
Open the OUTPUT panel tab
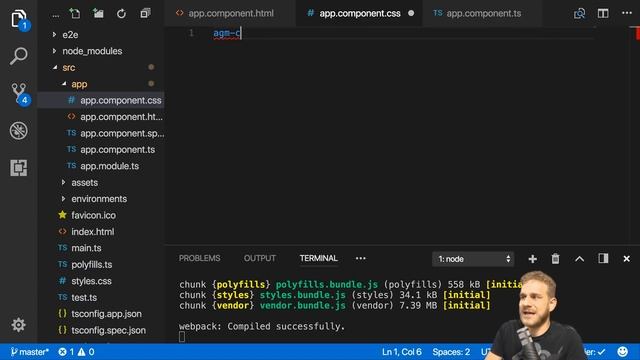(x=260, y=258)
